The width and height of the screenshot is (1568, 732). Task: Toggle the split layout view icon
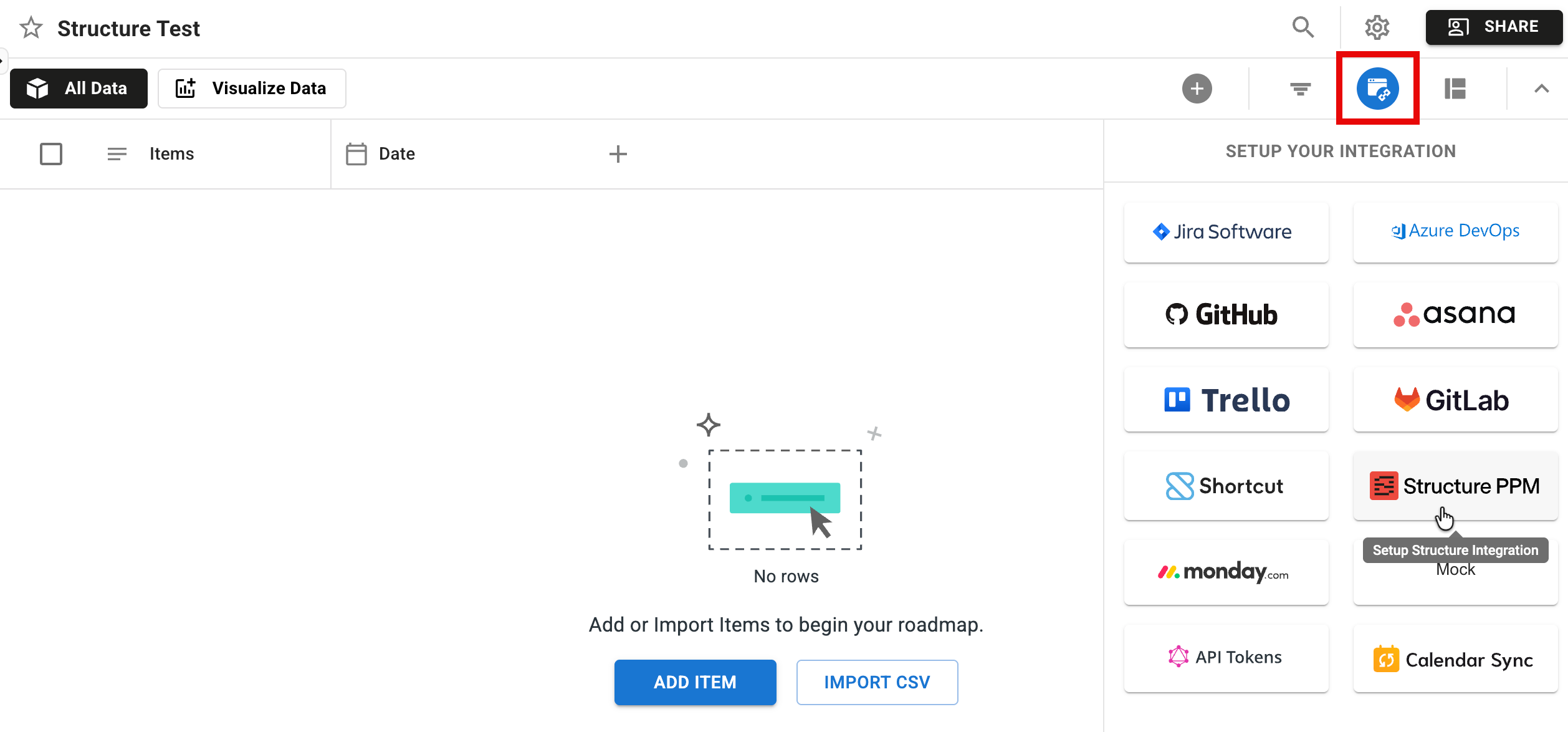pos(1456,89)
